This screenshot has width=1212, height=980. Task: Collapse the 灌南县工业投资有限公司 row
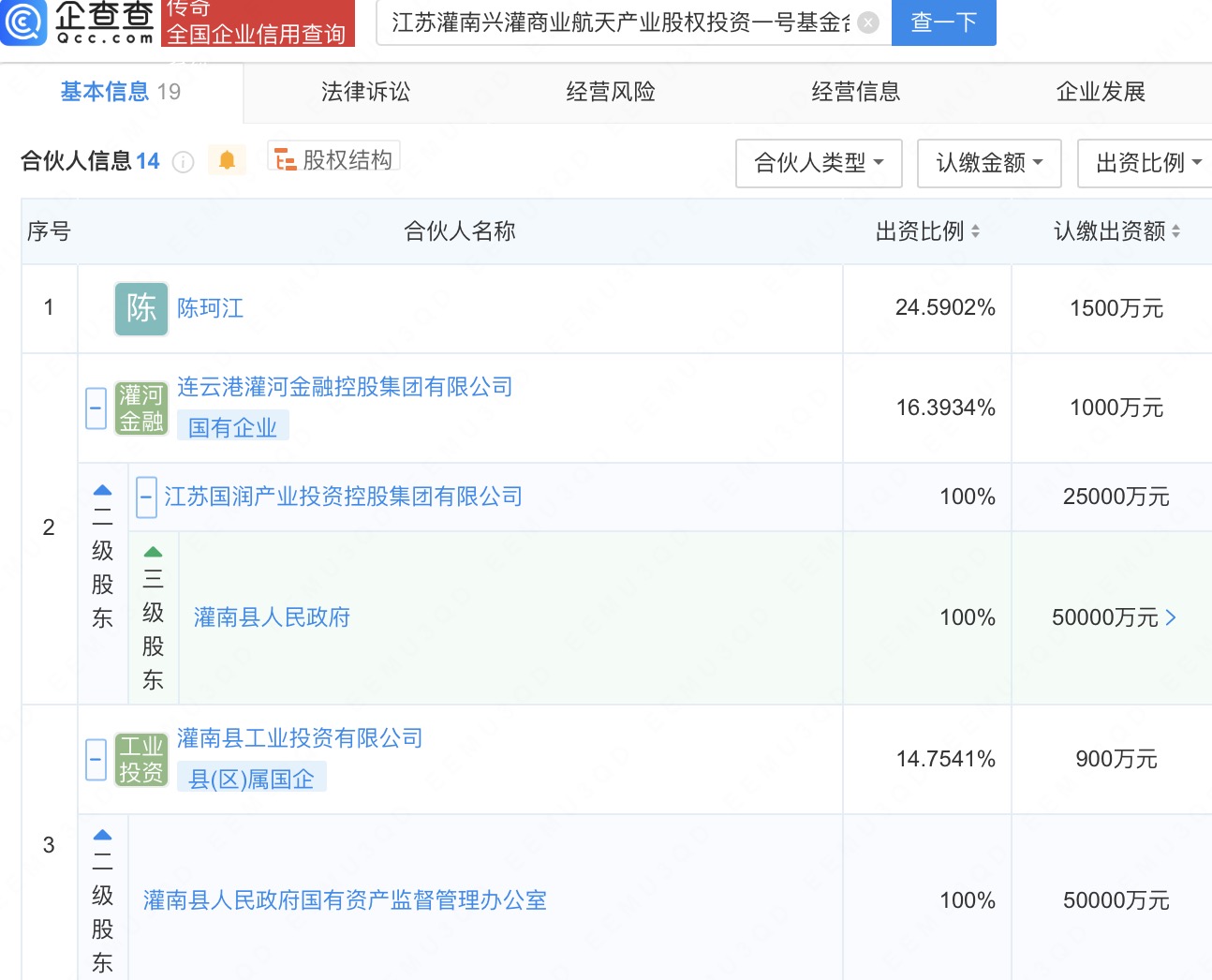(x=96, y=759)
